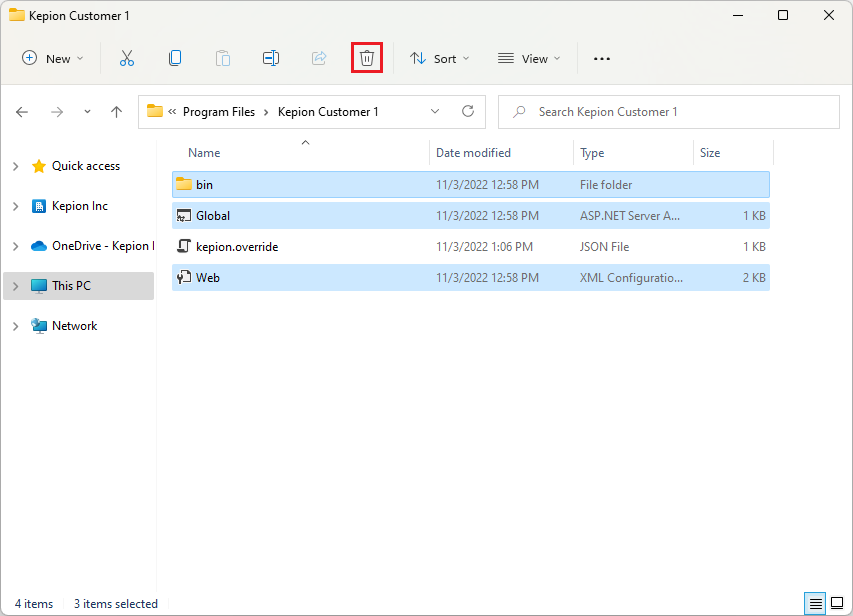
Task: Click the Rename icon in toolbar
Action: point(271,58)
